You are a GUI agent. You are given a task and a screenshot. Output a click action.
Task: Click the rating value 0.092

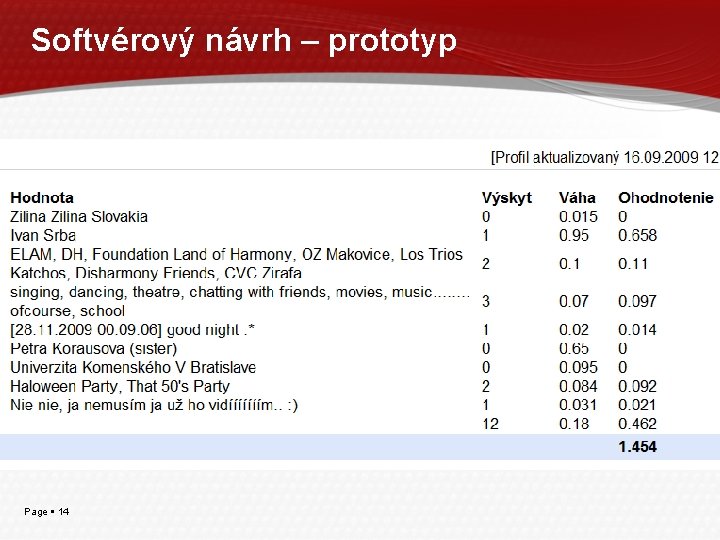pos(637,386)
